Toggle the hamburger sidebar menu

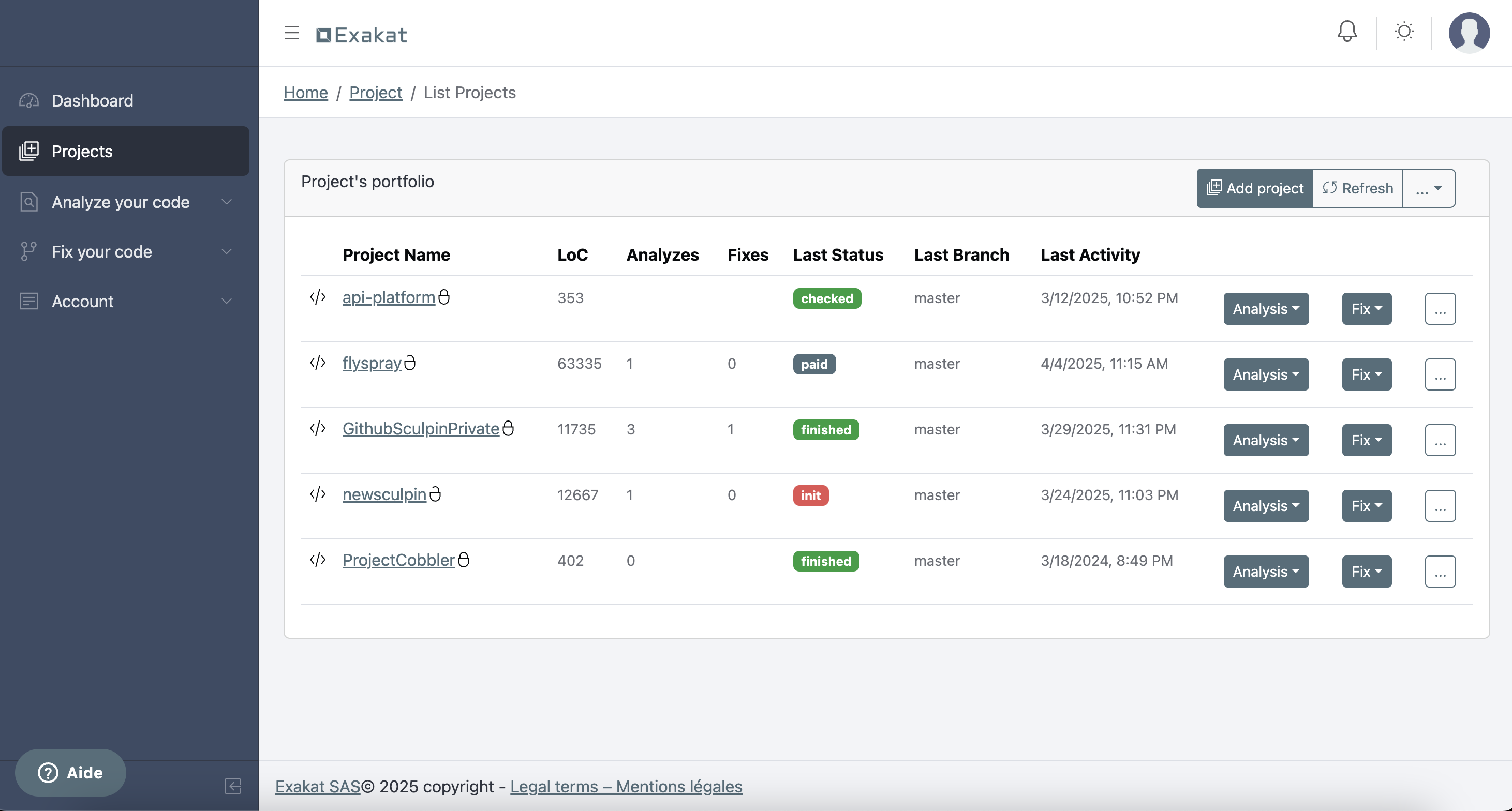(292, 33)
